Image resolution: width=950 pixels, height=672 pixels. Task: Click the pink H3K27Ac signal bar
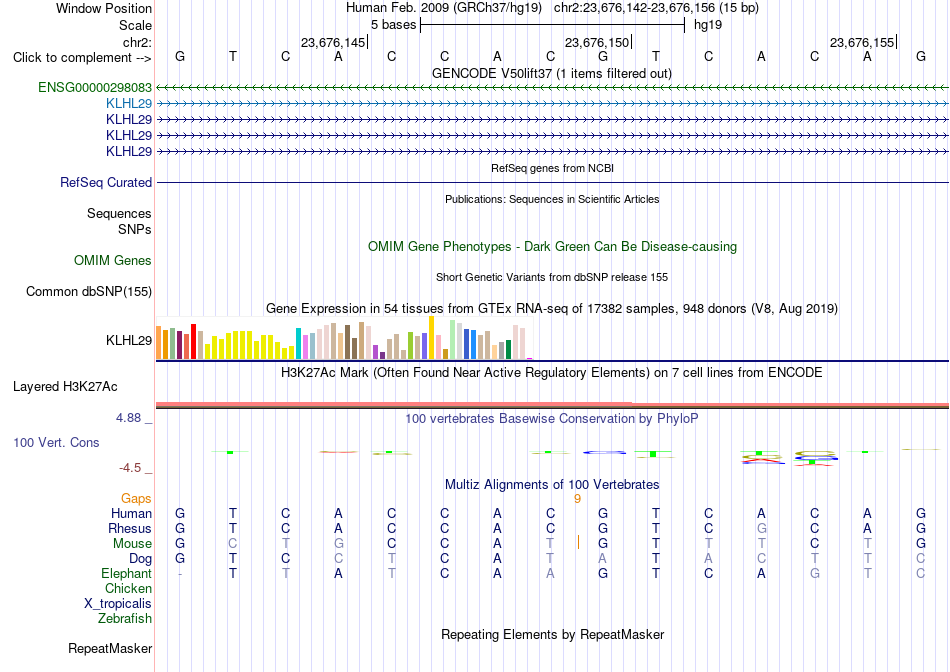click(552, 404)
